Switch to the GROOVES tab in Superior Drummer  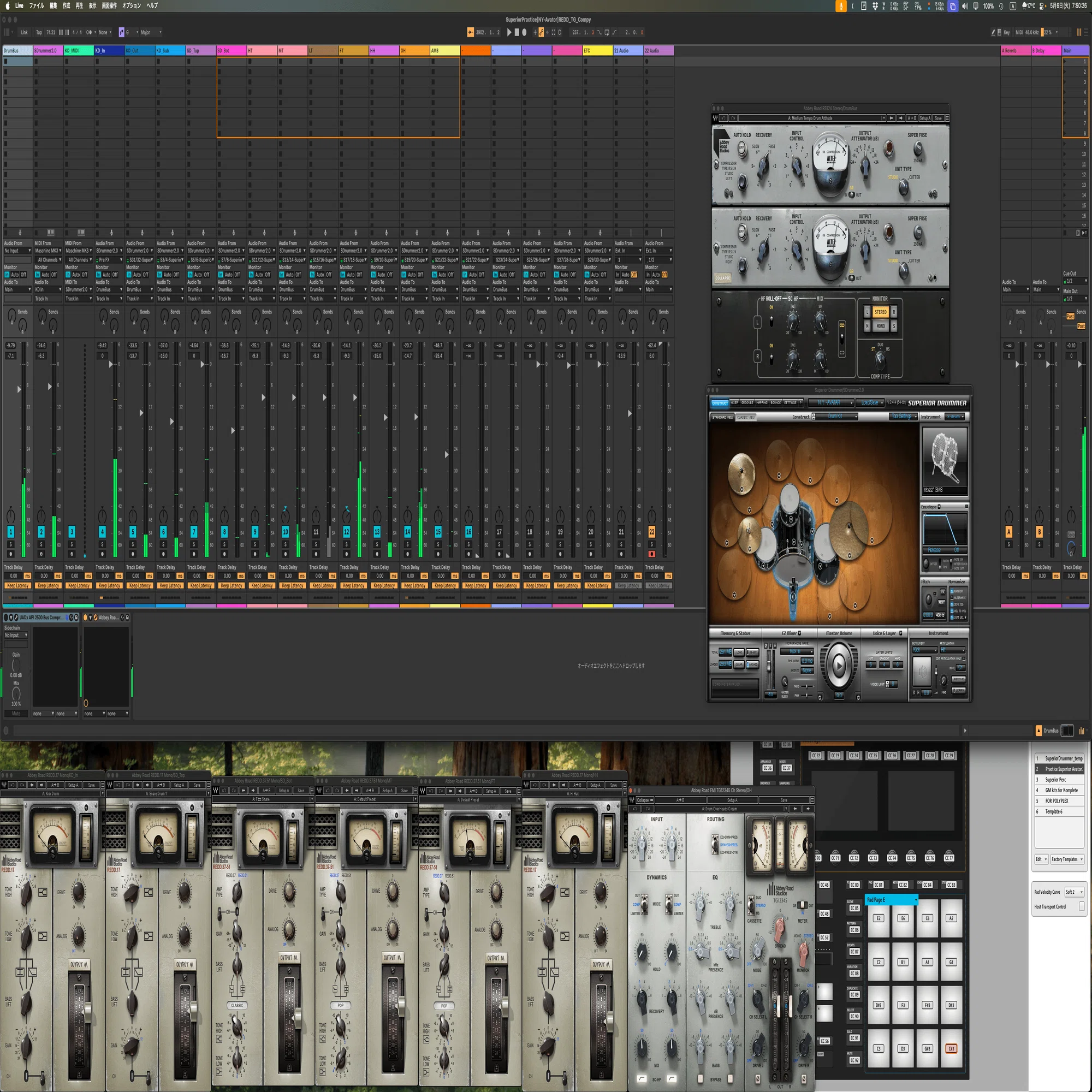[x=747, y=403]
